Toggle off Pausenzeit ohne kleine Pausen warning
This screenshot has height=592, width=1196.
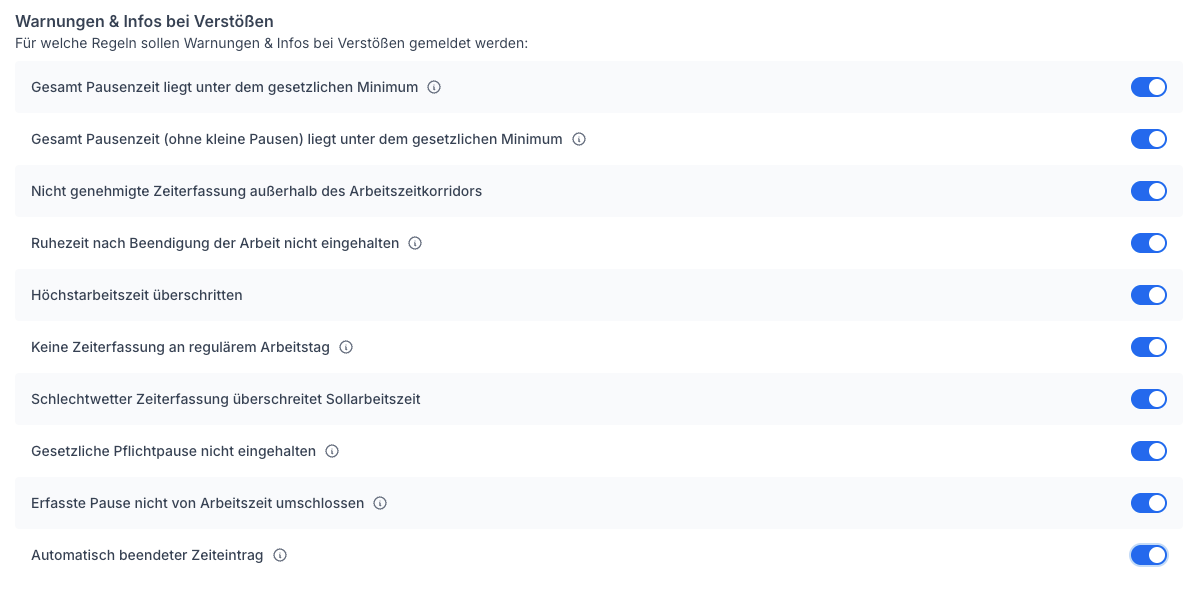click(x=1149, y=139)
